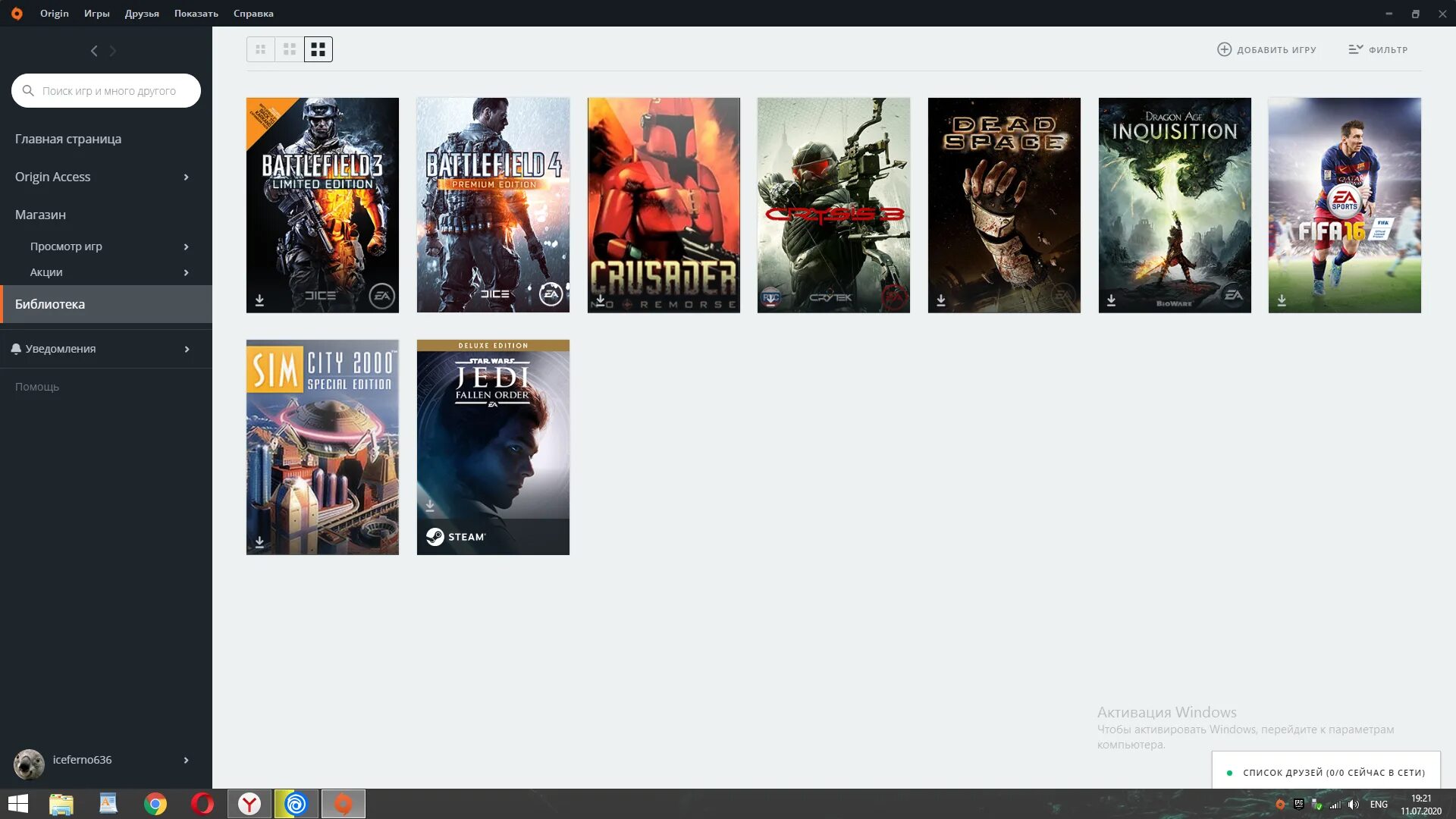Go back with the left arrow
Image resolution: width=1456 pixels, height=819 pixels.
coord(94,51)
